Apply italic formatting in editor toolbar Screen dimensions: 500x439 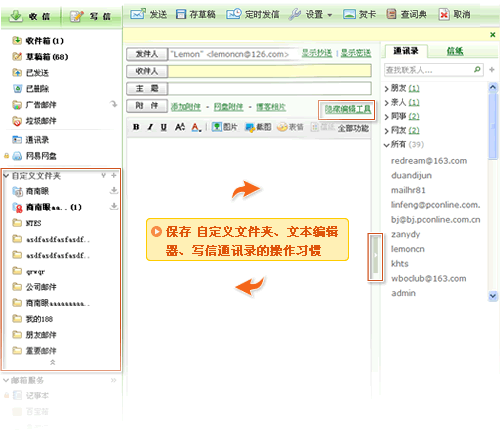point(150,127)
